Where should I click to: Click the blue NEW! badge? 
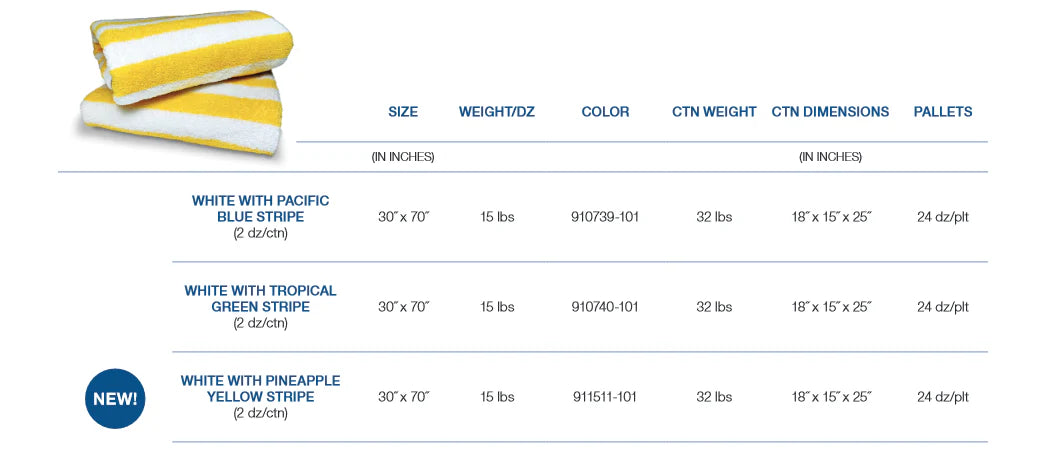(x=115, y=398)
